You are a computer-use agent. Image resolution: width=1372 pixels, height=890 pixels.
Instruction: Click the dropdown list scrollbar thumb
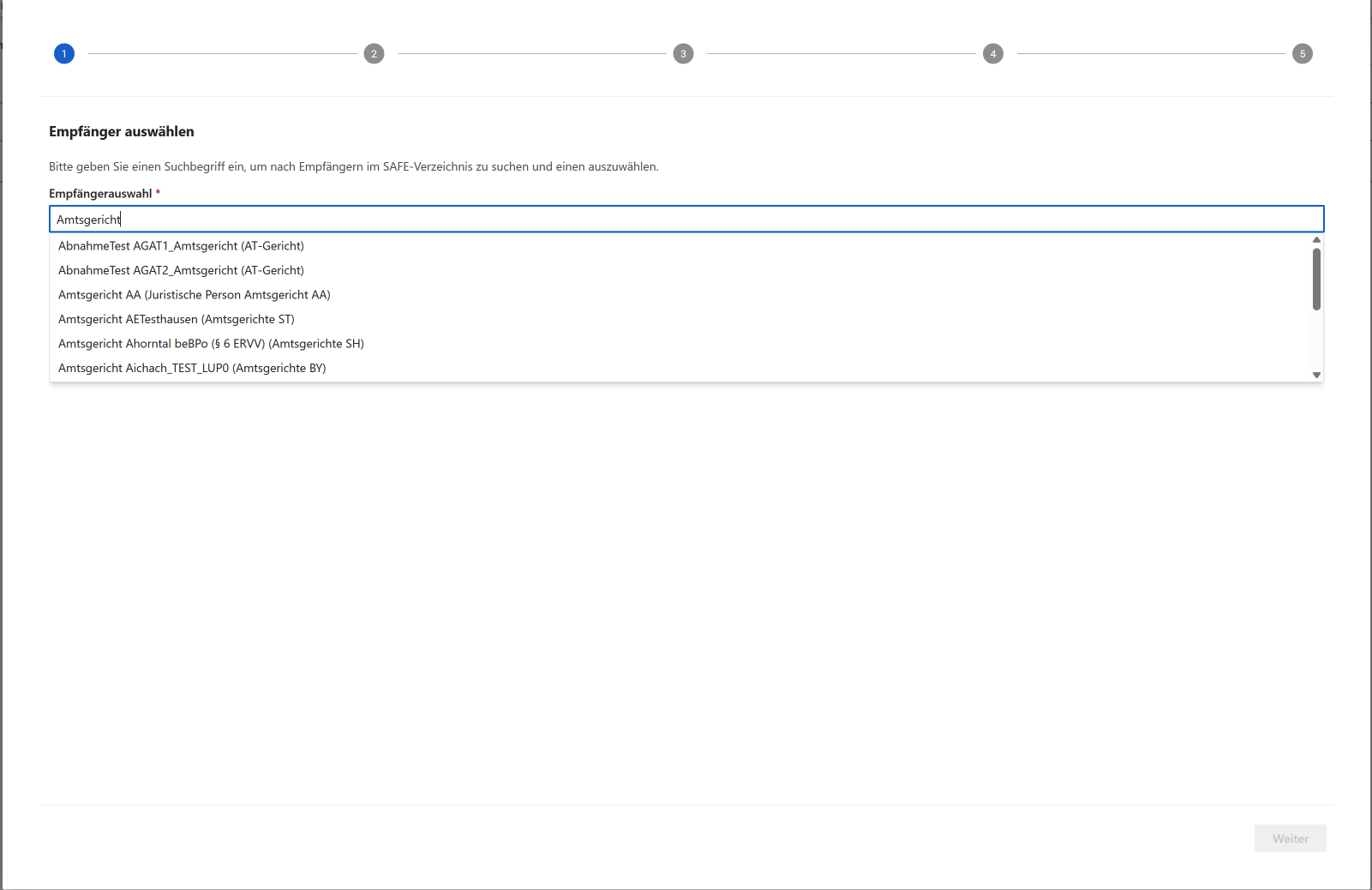pos(1316,279)
